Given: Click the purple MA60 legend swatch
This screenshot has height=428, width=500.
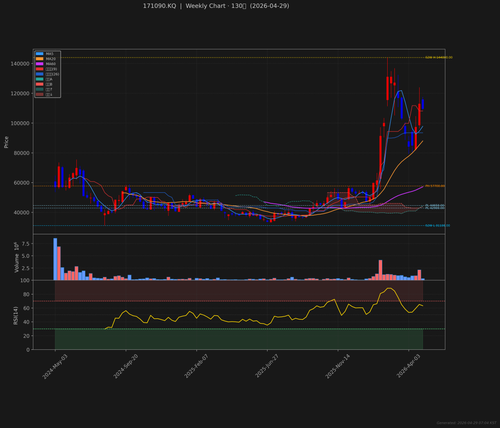Looking at the screenshot, I should [40, 64].
